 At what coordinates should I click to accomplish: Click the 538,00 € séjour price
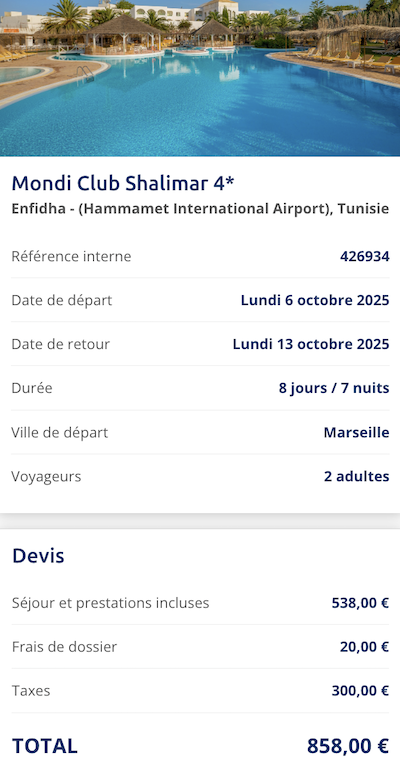coord(360,603)
